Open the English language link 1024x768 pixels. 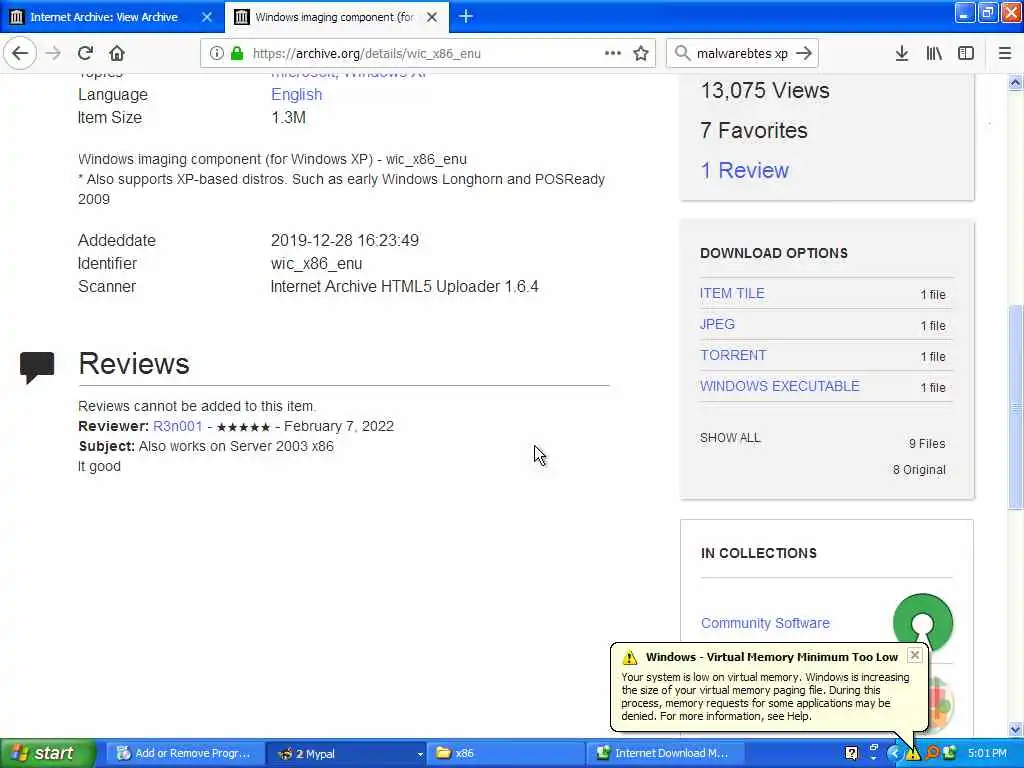296,95
